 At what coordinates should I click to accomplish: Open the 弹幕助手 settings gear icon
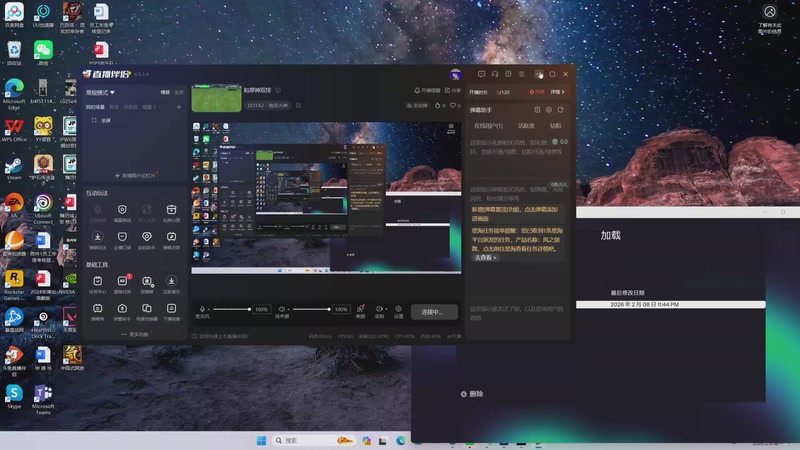pyautogui.click(x=548, y=110)
